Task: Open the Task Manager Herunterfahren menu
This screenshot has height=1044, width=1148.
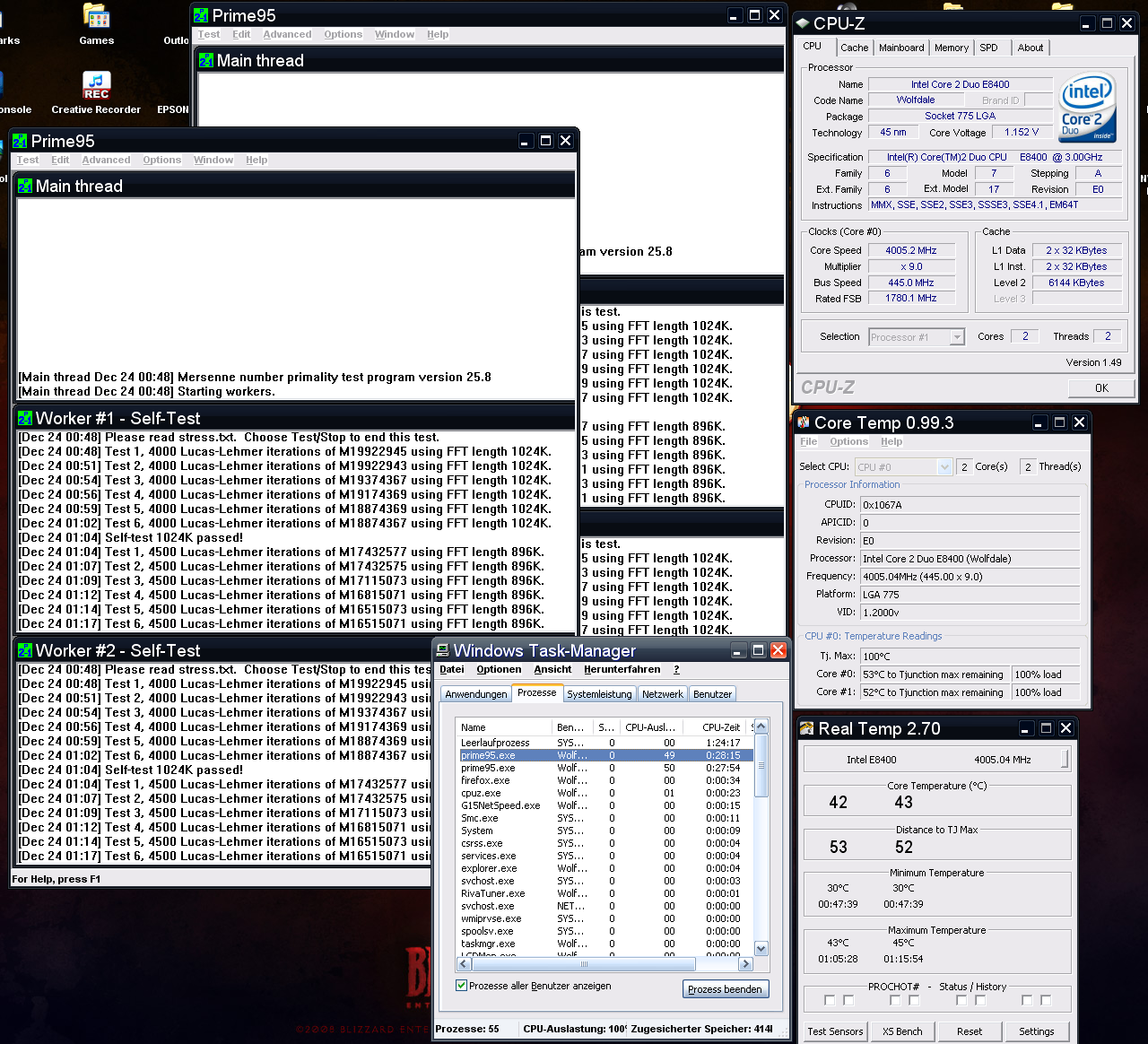Action: click(x=622, y=669)
